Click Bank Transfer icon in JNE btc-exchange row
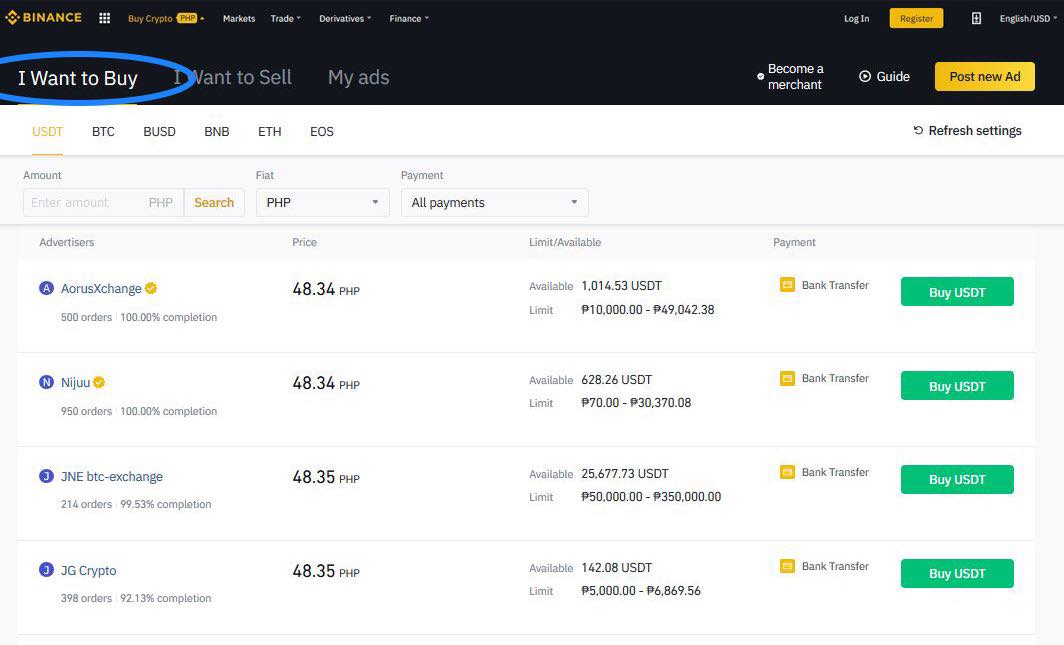 click(x=787, y=472)
